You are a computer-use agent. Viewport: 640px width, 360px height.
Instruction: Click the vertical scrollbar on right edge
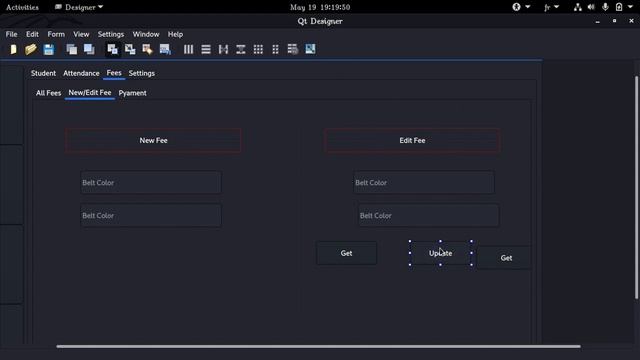(x=636, y=188)
